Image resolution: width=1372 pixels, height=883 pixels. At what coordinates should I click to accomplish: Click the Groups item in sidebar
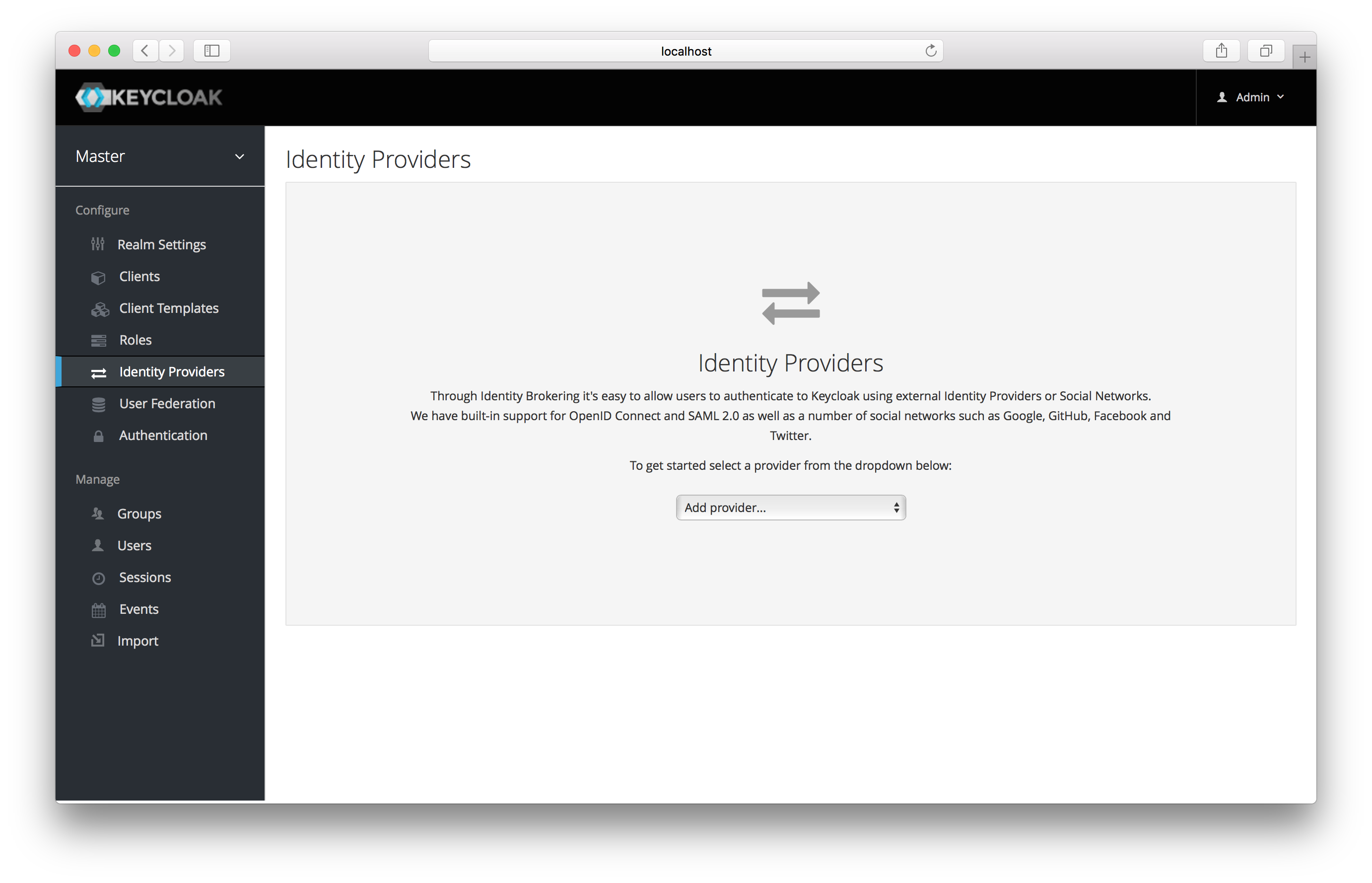coord(140,513)
